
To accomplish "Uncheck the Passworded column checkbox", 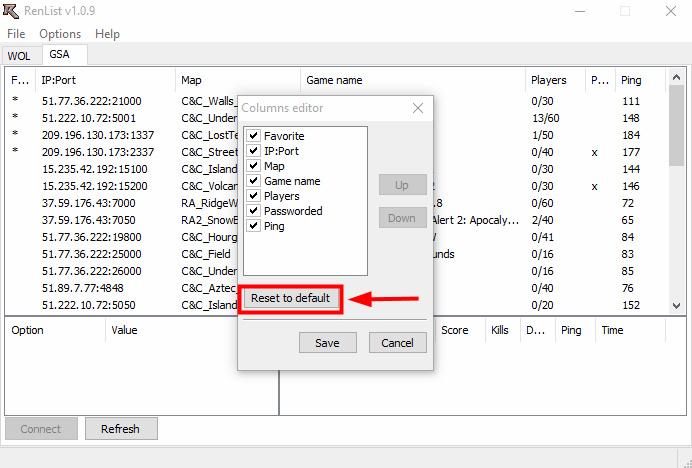I will pos(253,210).
